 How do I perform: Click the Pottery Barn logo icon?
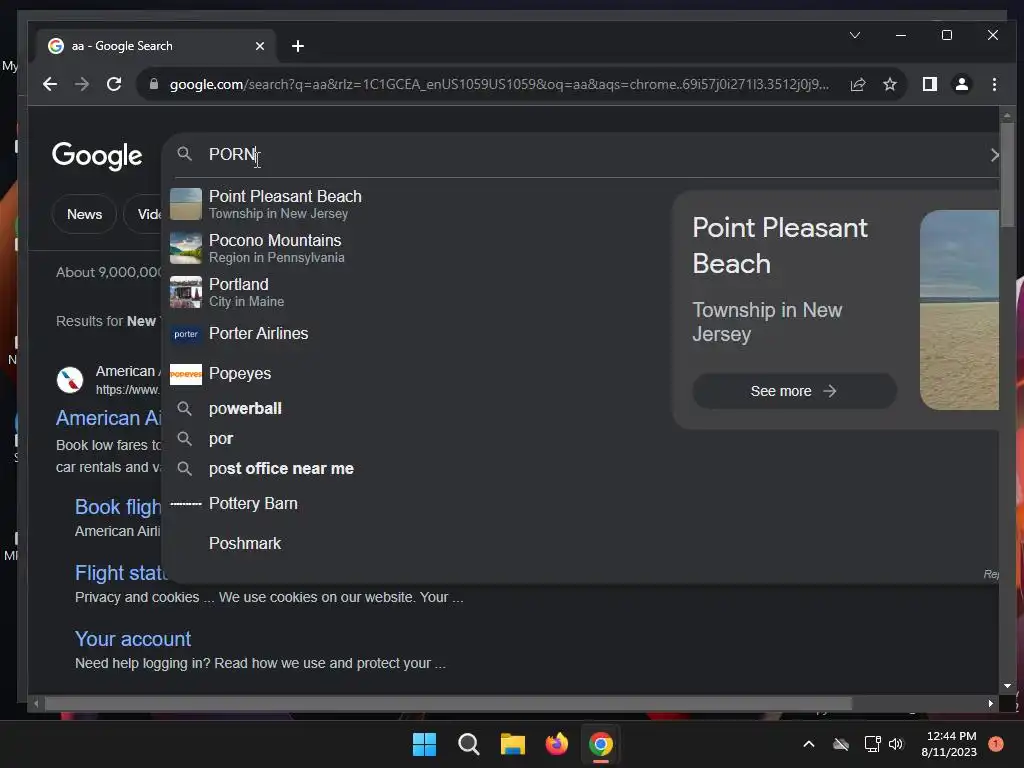point(186,504)
